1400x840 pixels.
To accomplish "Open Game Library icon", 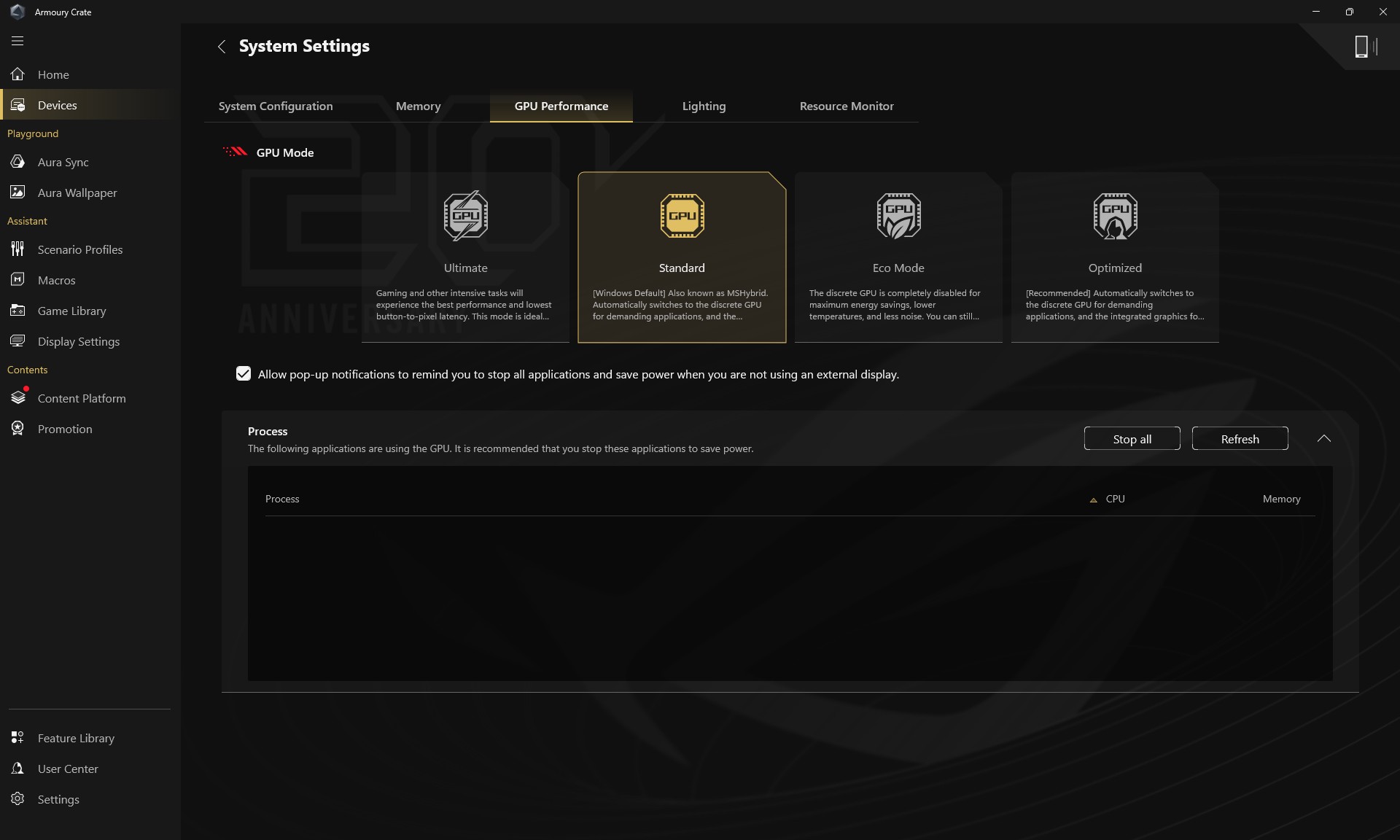I will [17, 311].
